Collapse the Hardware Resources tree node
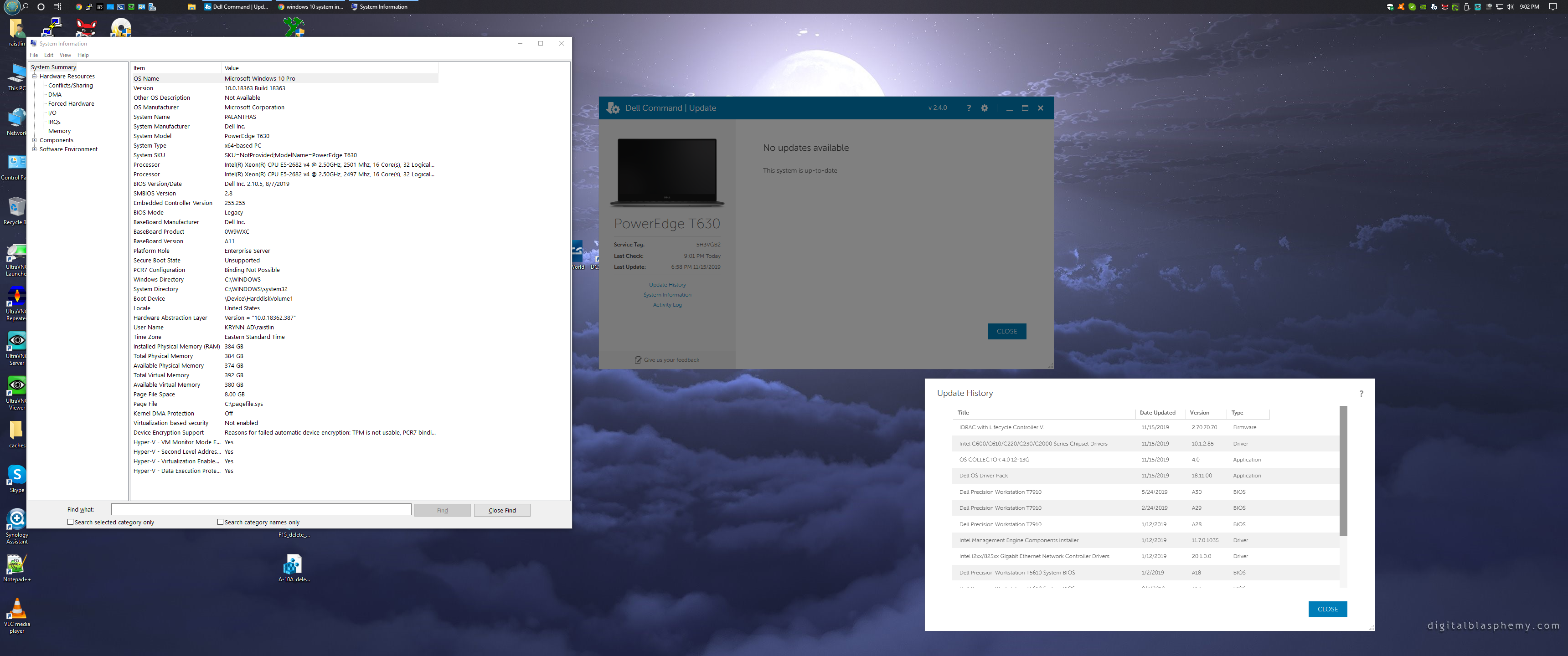Viewport: 1568px width, 656px height. (x=35, y=77)
